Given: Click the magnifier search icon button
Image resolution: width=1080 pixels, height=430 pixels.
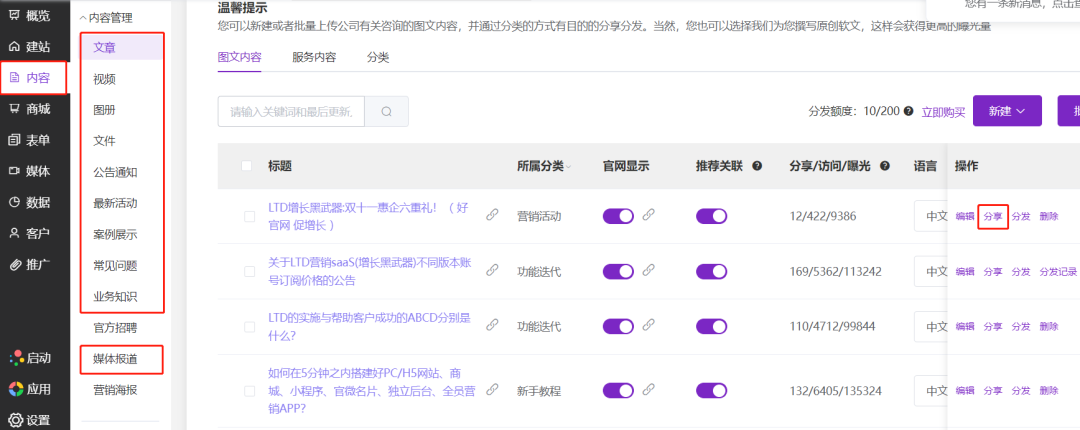Looking at the screenshot, I should click(x=386, y=112).
